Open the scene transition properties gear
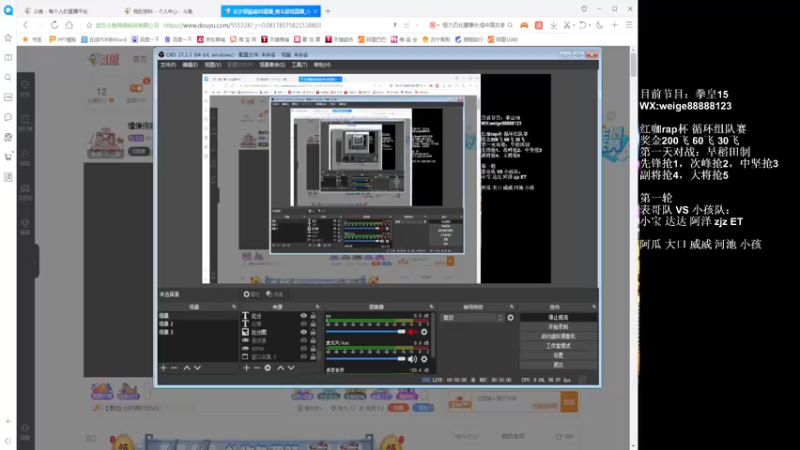The image size is (800, 450). [510, 318]
